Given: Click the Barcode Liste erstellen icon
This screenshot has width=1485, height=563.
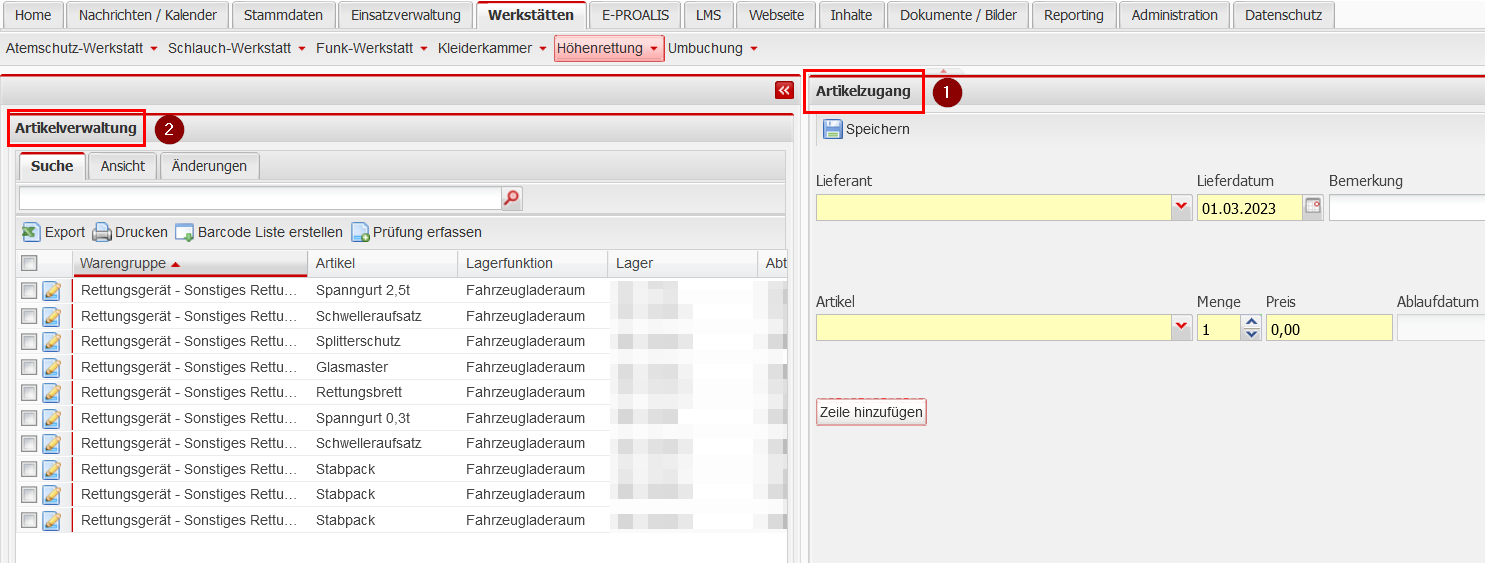Looking at the screenshot, I should click(184, 232).
